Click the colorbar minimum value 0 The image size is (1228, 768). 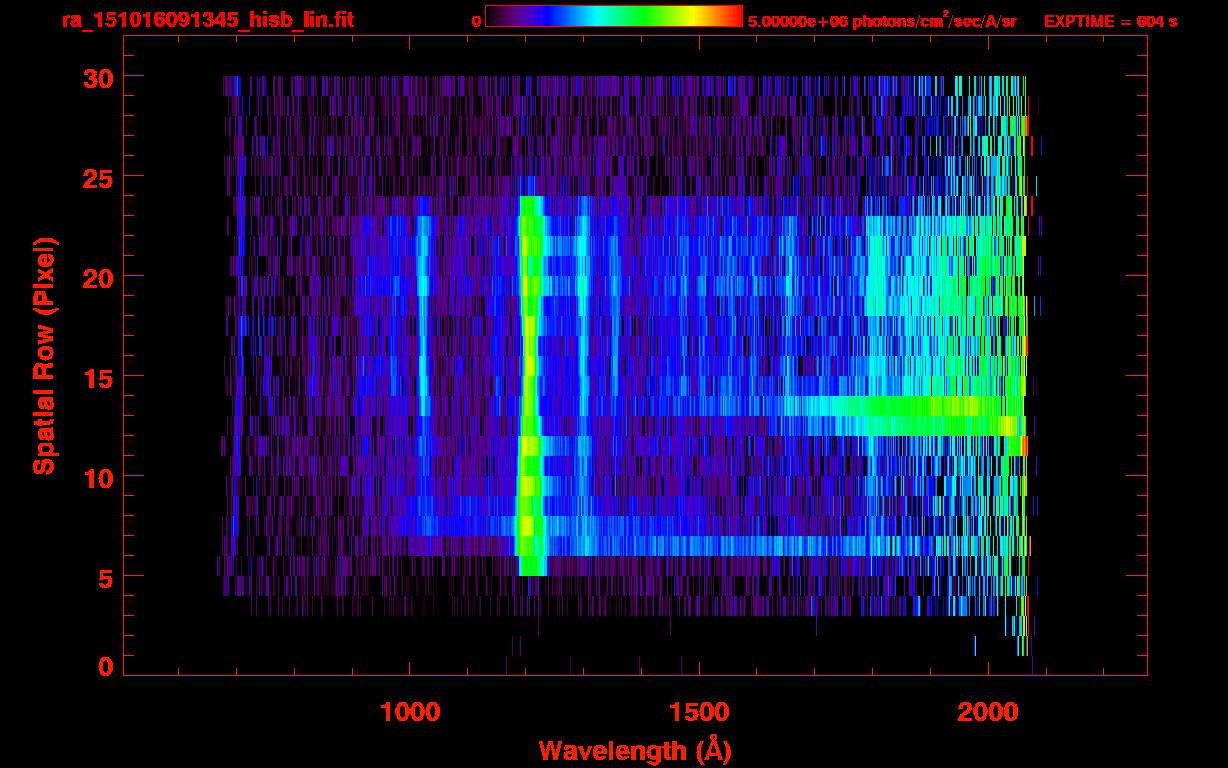point(476,21)
